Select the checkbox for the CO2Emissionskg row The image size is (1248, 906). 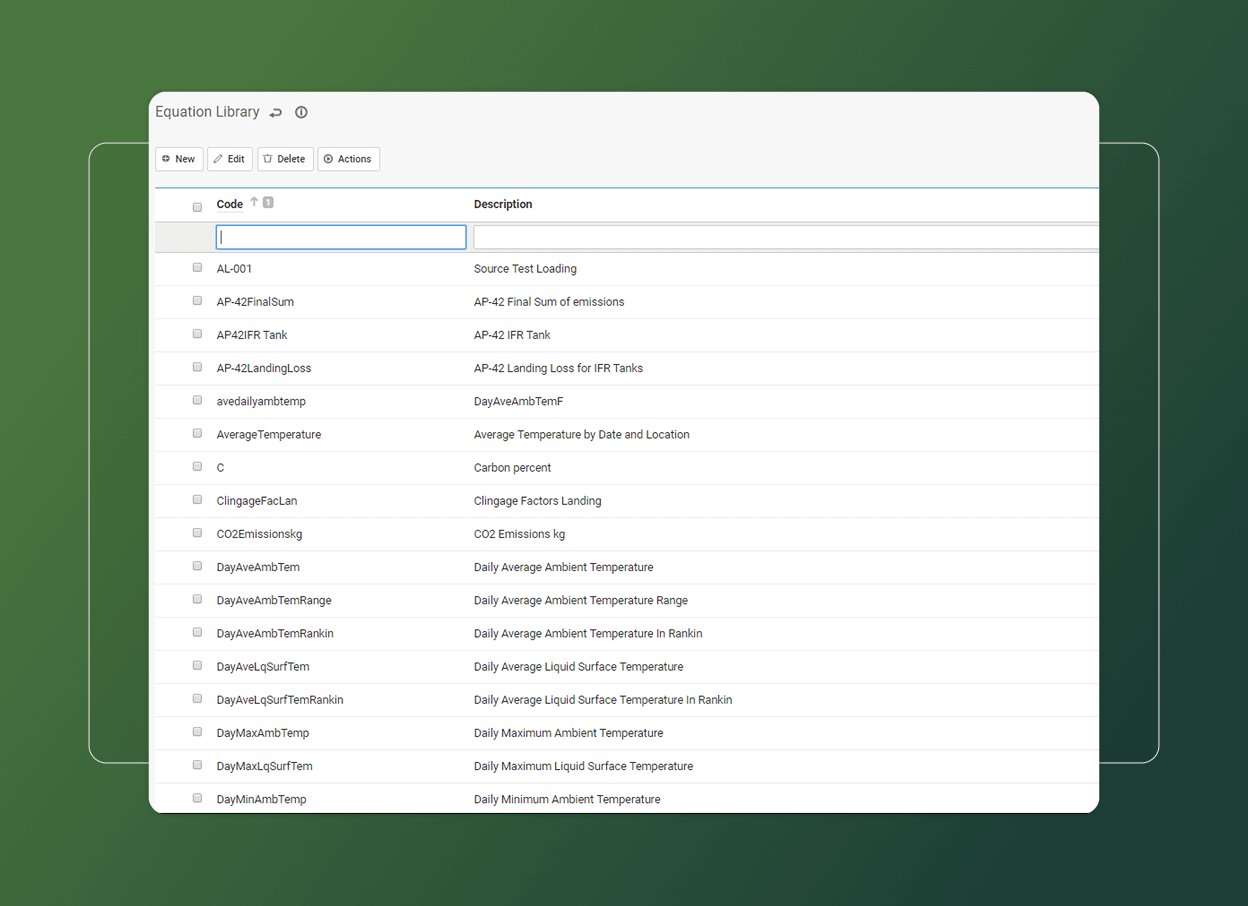(197, 533)
